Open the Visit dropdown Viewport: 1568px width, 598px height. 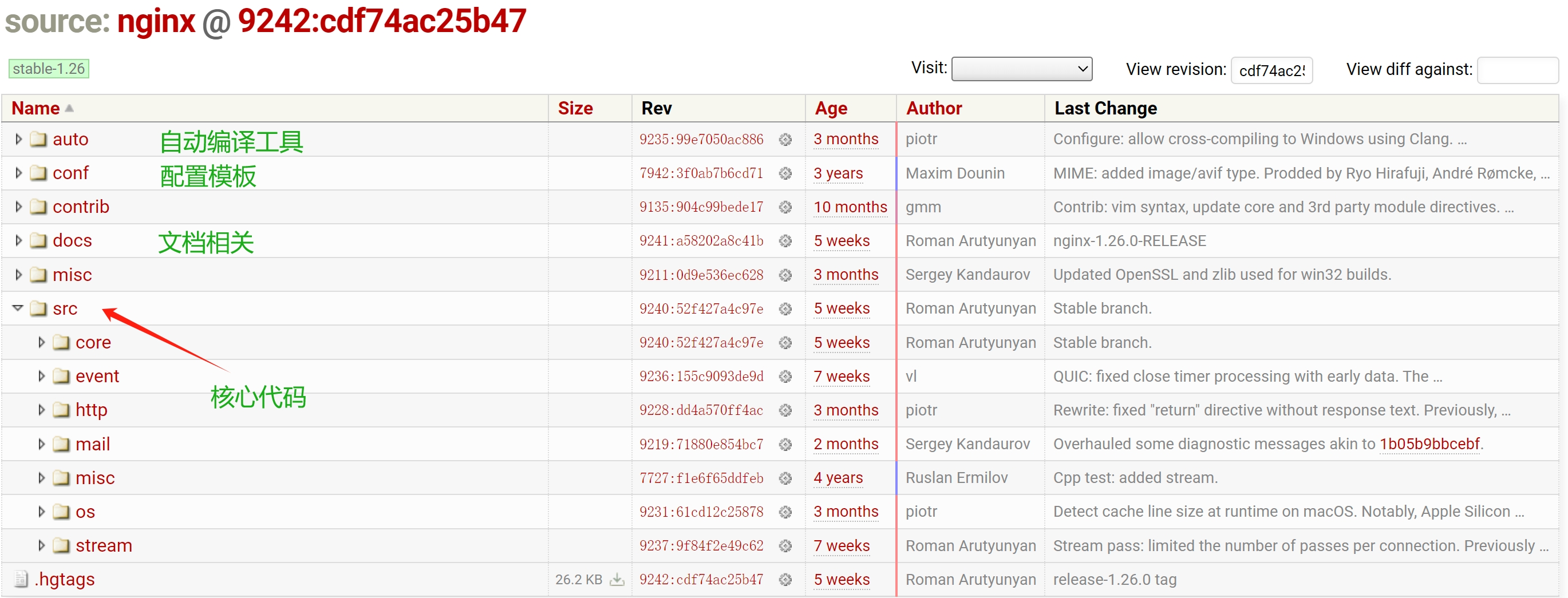[x=1021, y=69]
